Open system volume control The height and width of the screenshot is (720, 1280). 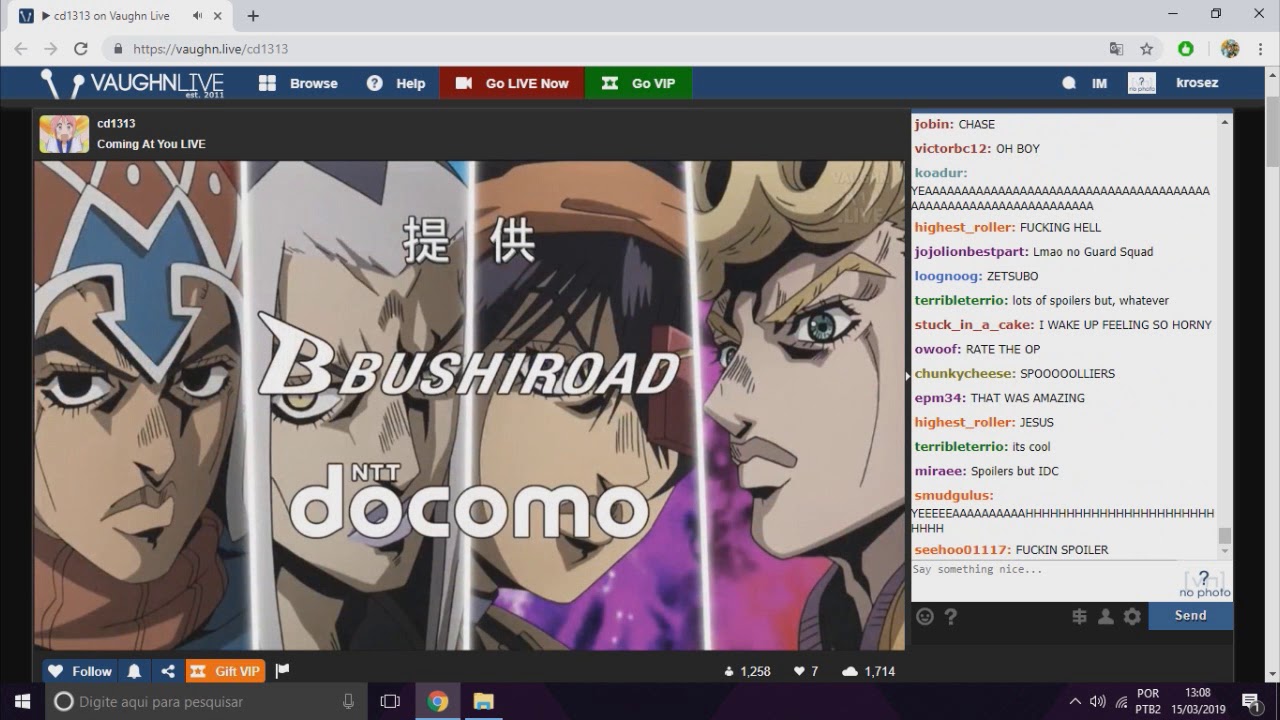1098,701
